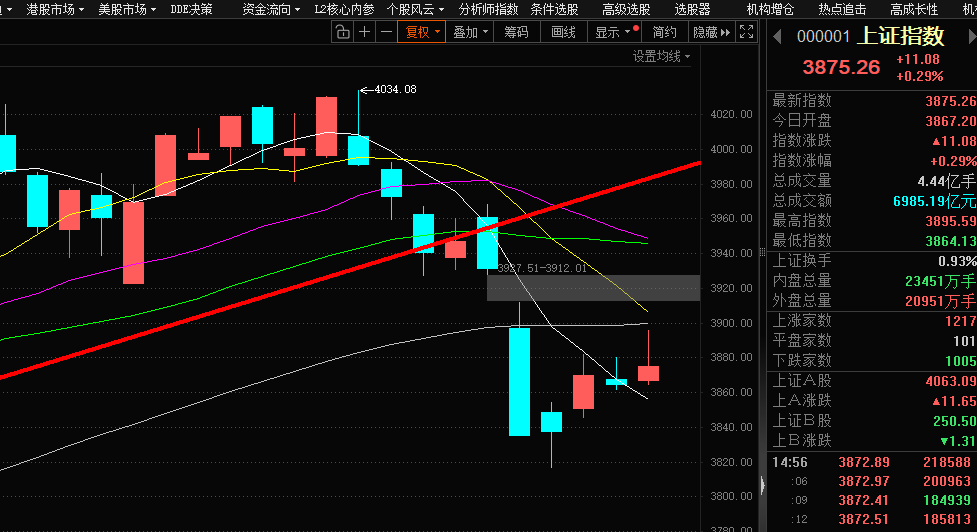Open the 复权 adjustment dropdown

coord(420,32)
